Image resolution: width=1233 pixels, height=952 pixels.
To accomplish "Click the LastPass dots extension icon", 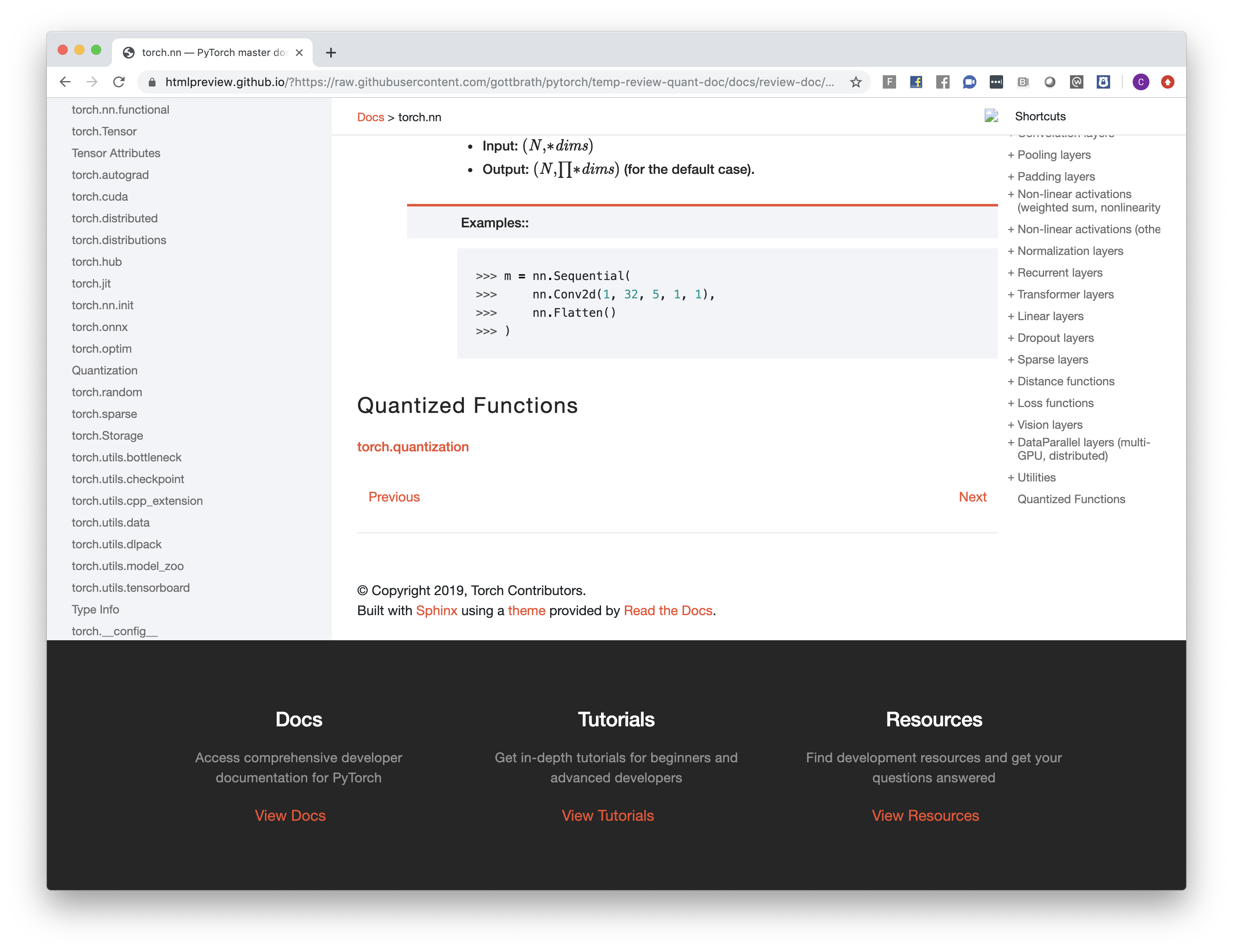I will tap(996, 82).
